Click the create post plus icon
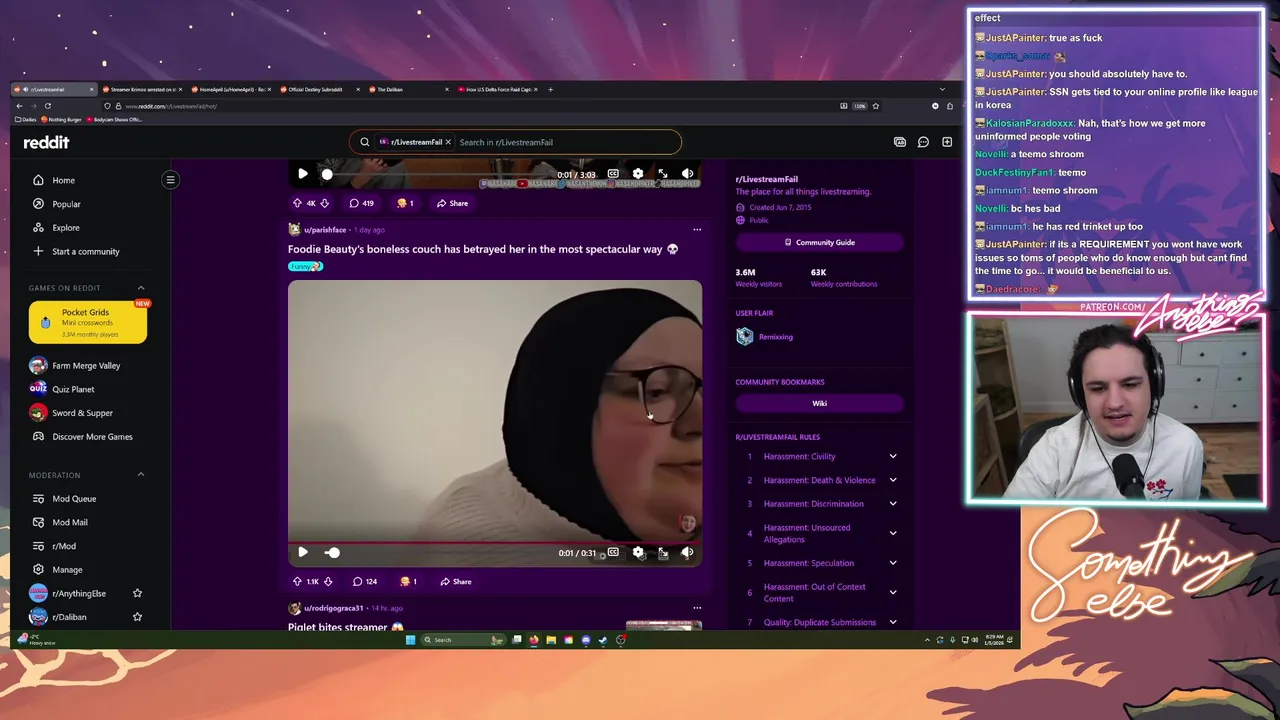This screenshot has height=720, width=1280. point(947,142)
